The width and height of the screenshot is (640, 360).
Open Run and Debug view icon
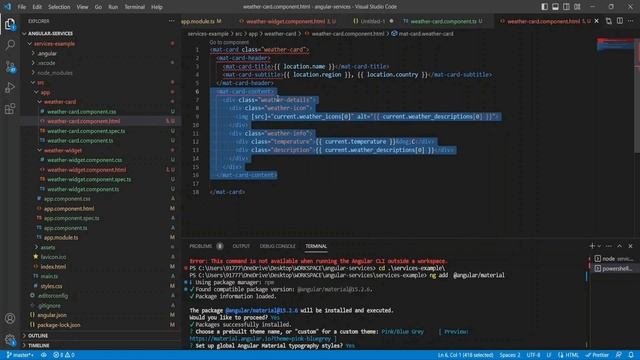click(x=10, y=87)
